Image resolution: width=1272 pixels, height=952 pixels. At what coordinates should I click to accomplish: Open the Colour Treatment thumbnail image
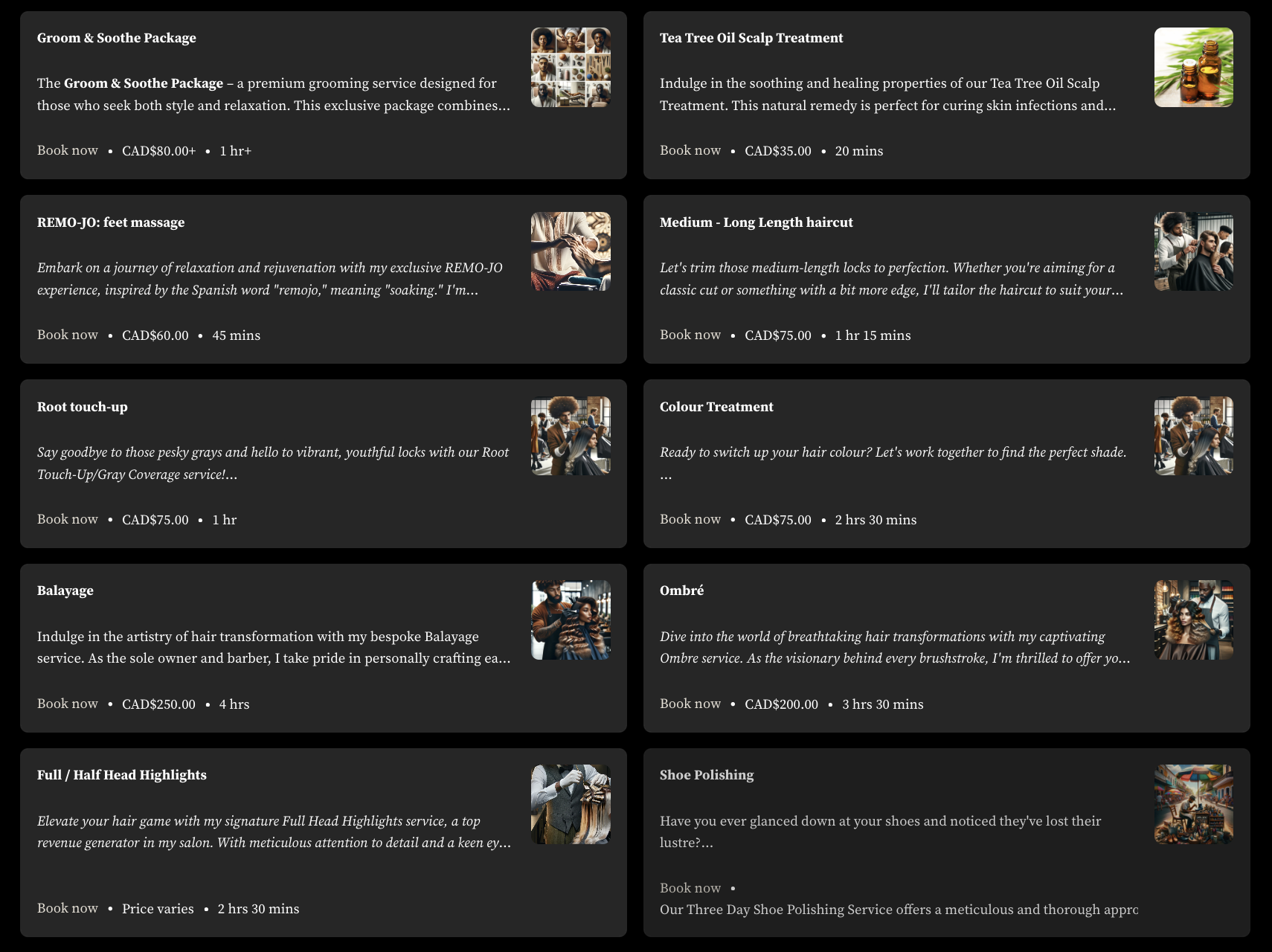[1193, 436]
